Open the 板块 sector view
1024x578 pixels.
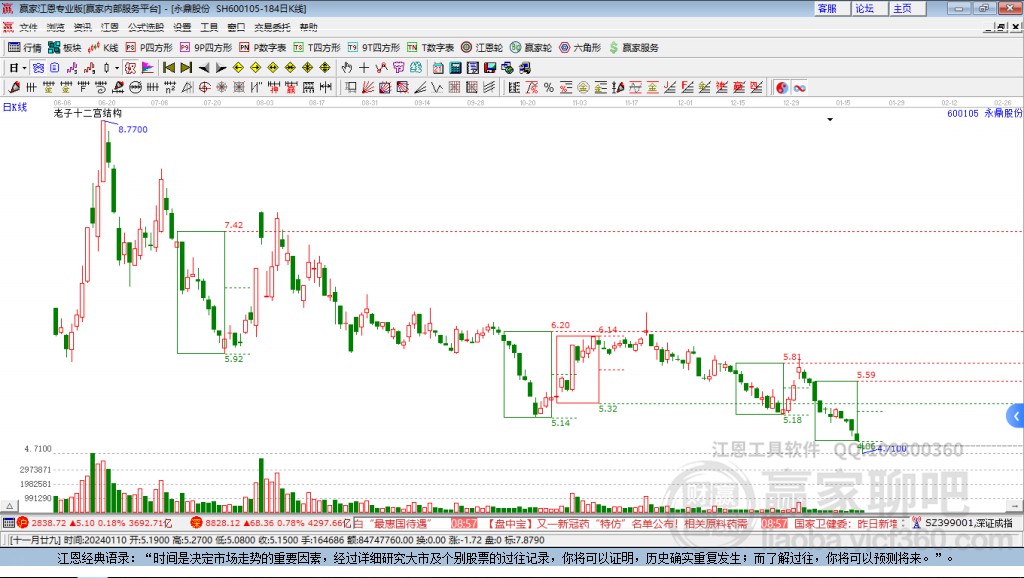pyautogui.click(x=64, y=48)
